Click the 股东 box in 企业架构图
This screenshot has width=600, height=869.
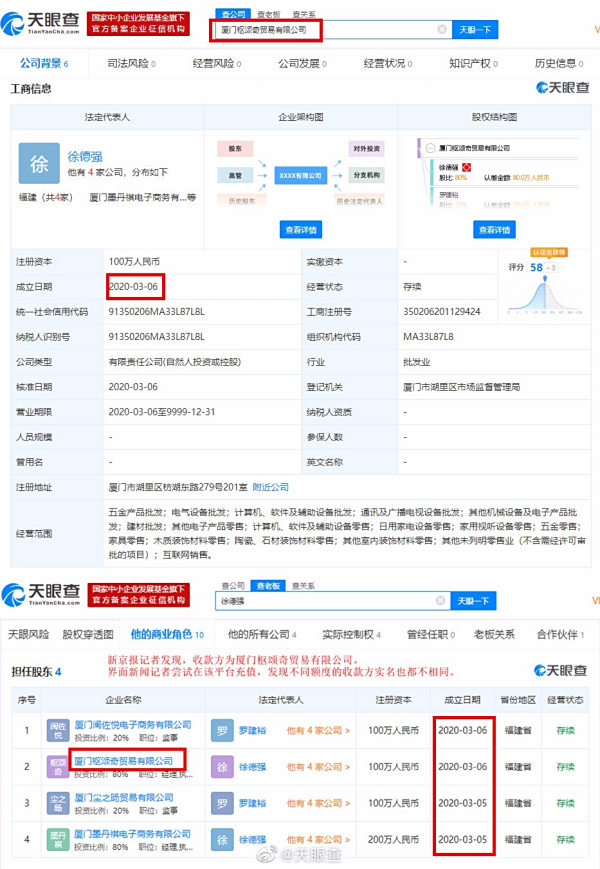[235, 149]
